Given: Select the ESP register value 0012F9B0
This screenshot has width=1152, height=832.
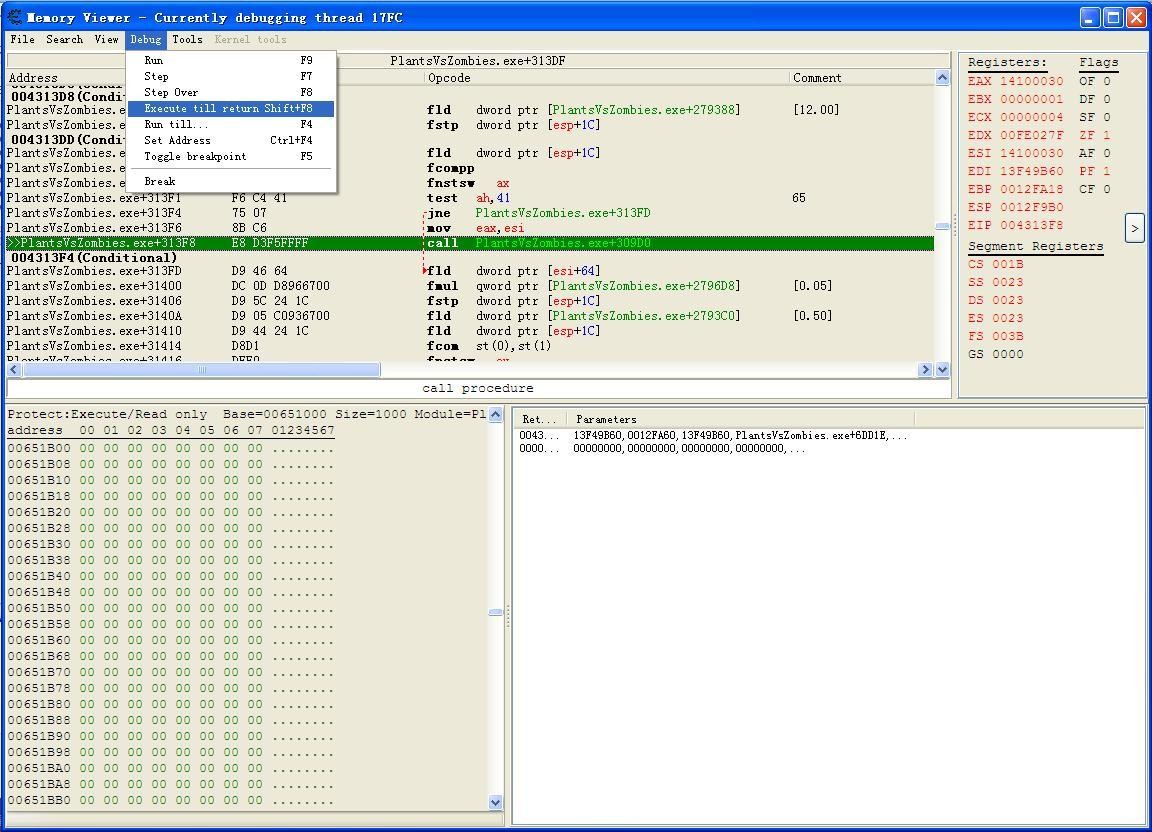Looking at the screenshot, I should coord(1032,207).
